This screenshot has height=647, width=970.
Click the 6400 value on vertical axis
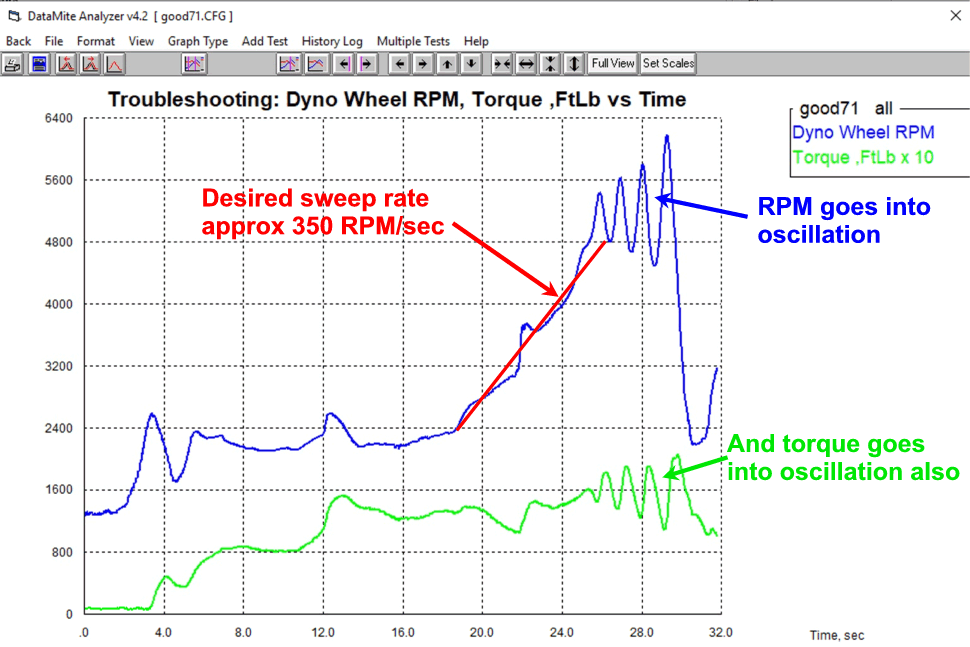tap(59, 118)
